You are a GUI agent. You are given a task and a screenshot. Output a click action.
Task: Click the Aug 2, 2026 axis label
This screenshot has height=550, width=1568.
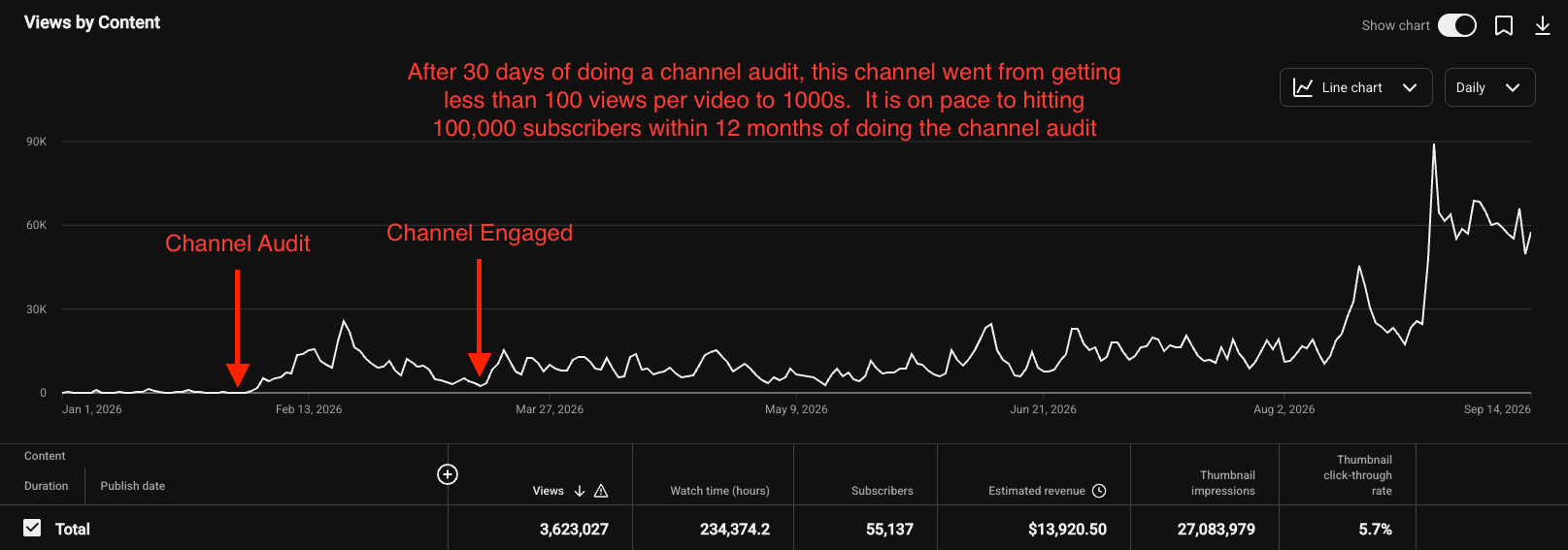(1284, 409)
